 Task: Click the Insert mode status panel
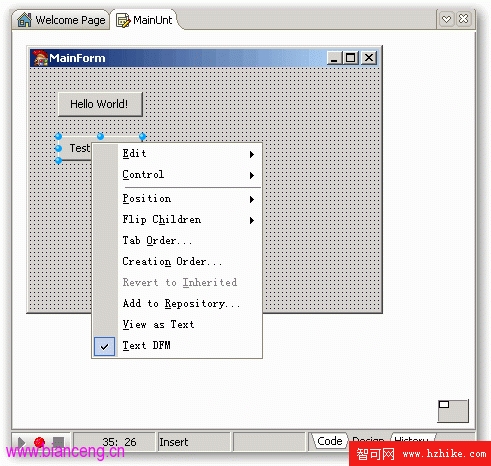pos(194,442)
